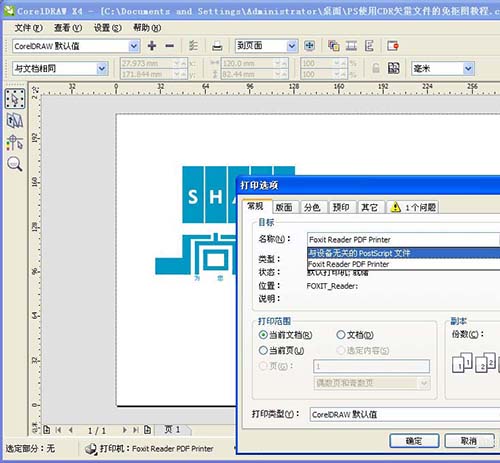Viewport: 500px width, 463px height.
Task: Click the height 82.44 mm field
Action: (254, 74)
